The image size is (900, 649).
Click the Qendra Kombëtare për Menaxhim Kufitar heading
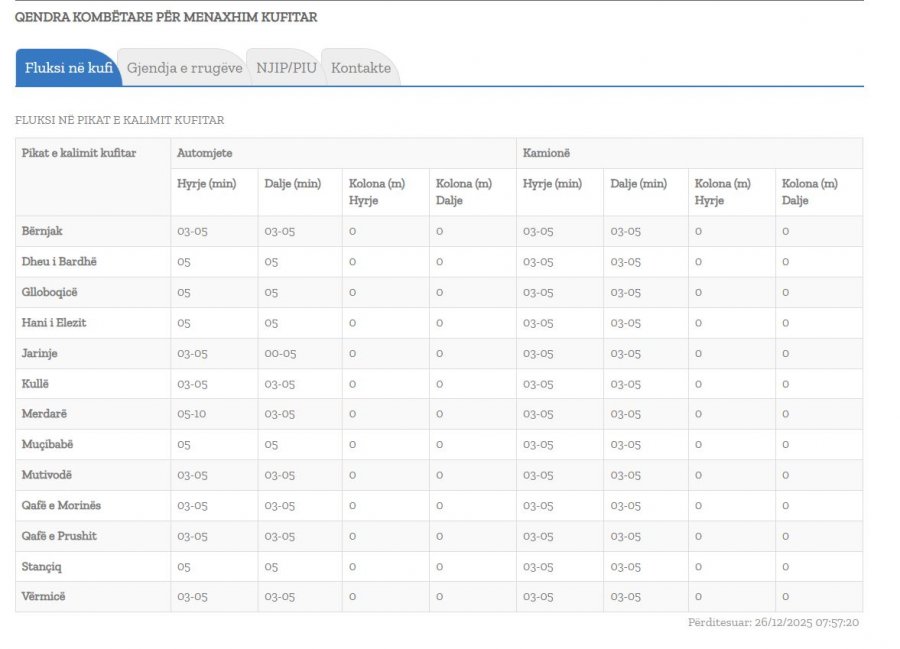pos(166,17)
